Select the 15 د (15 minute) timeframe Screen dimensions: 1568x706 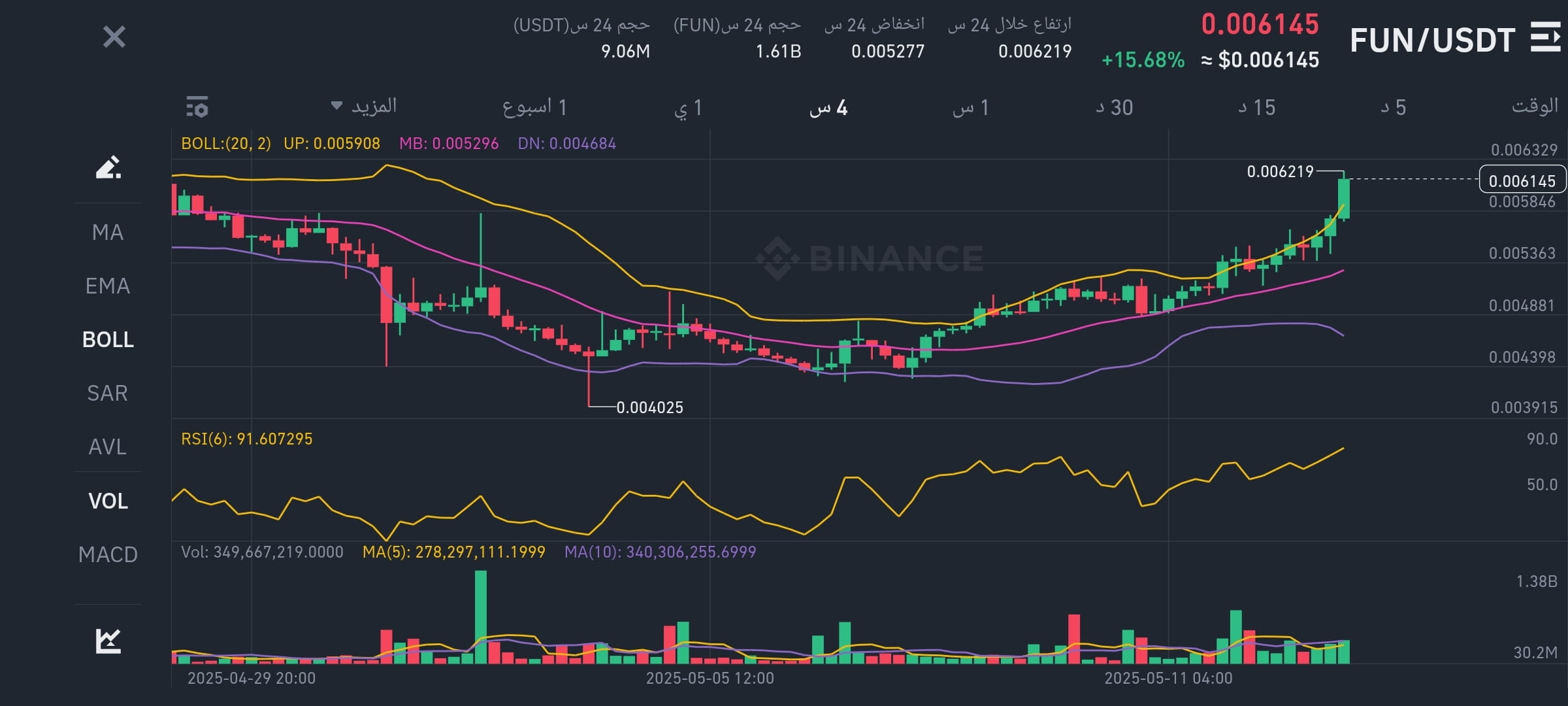1257,107
